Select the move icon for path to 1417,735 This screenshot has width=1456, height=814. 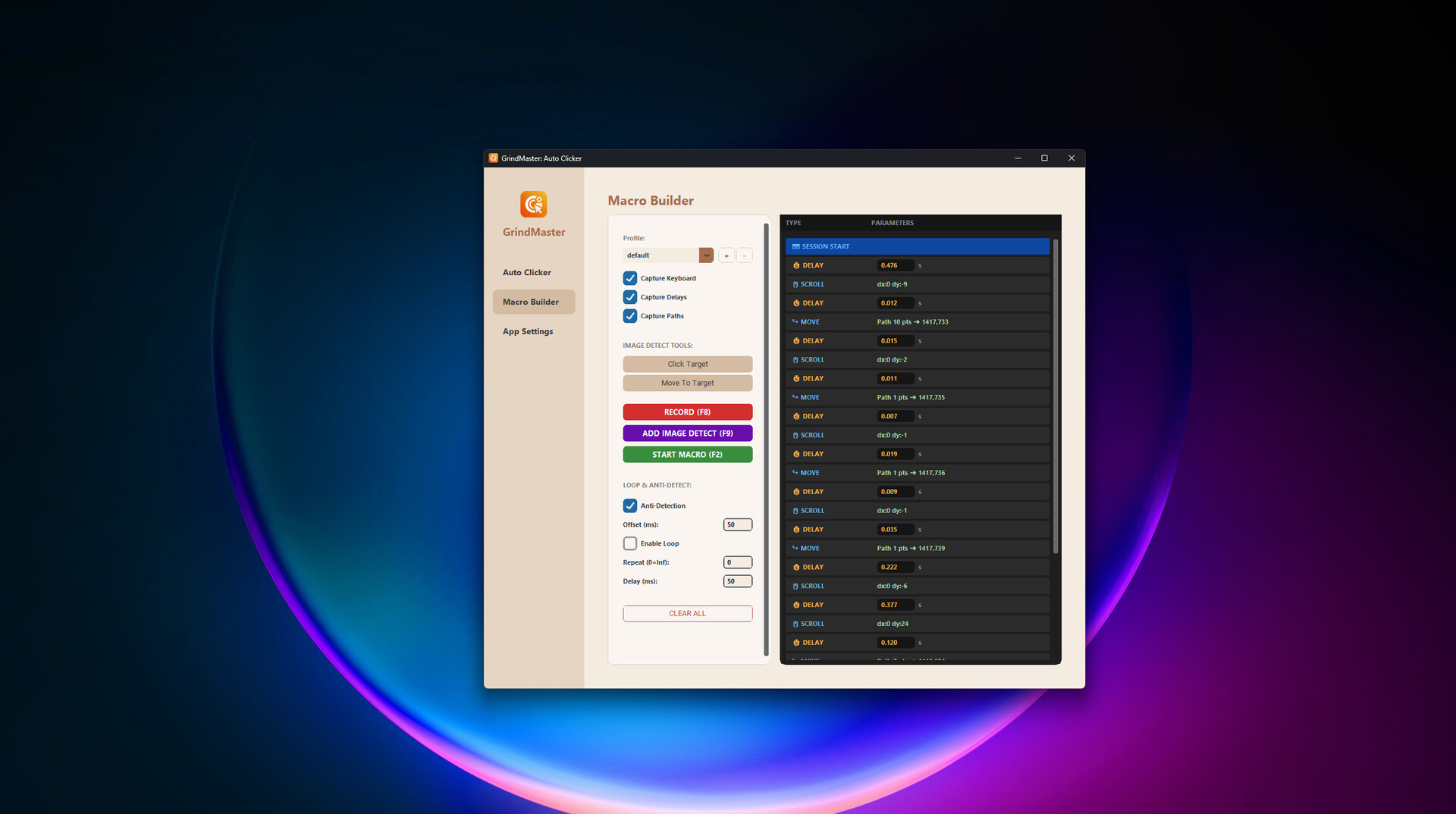pyautogui.click(x=795, y=397)
